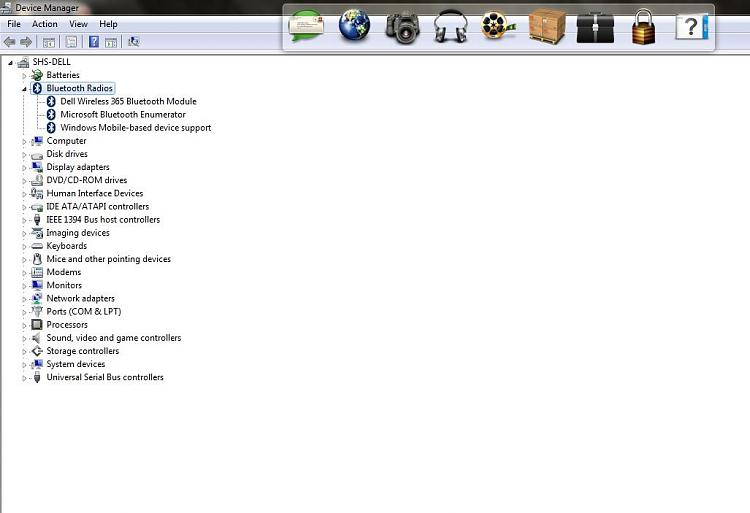Expand the DVD/CD-ROM drives node
The height and width of the screenshot is (513, 750).
[x=24, y=181]
